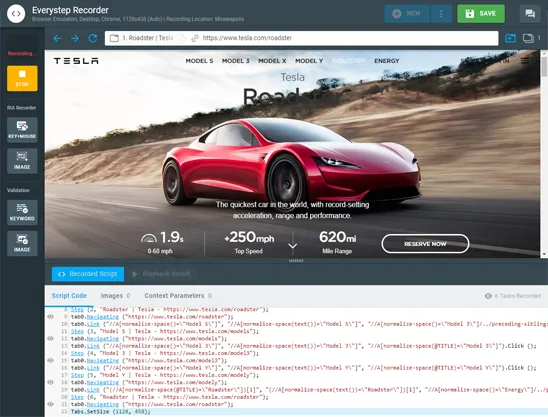This screenshot has width=548, height=417.
Task: Click 'Step' keyword on line 14 (Model 3)
Action: (77, 353)
